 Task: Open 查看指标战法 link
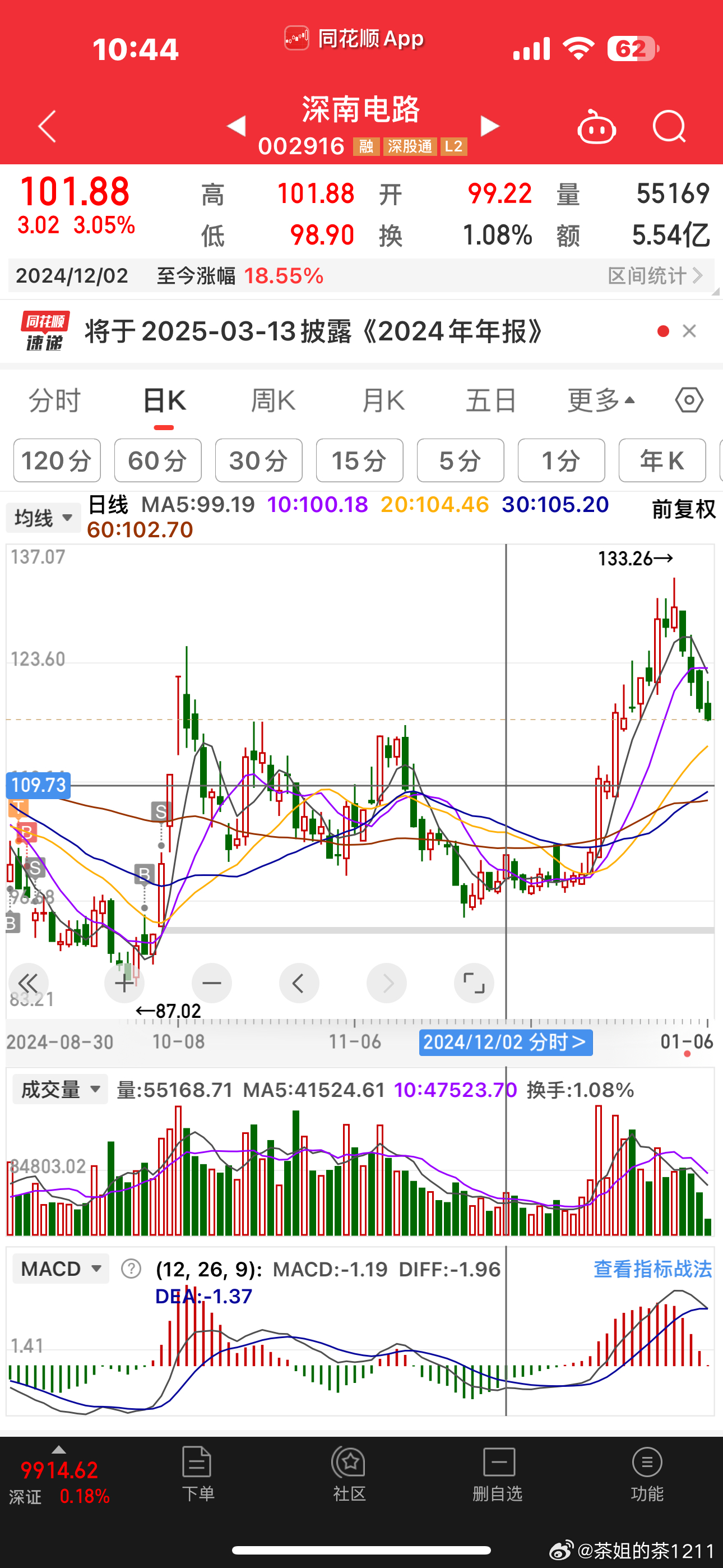click(652, 1269)
